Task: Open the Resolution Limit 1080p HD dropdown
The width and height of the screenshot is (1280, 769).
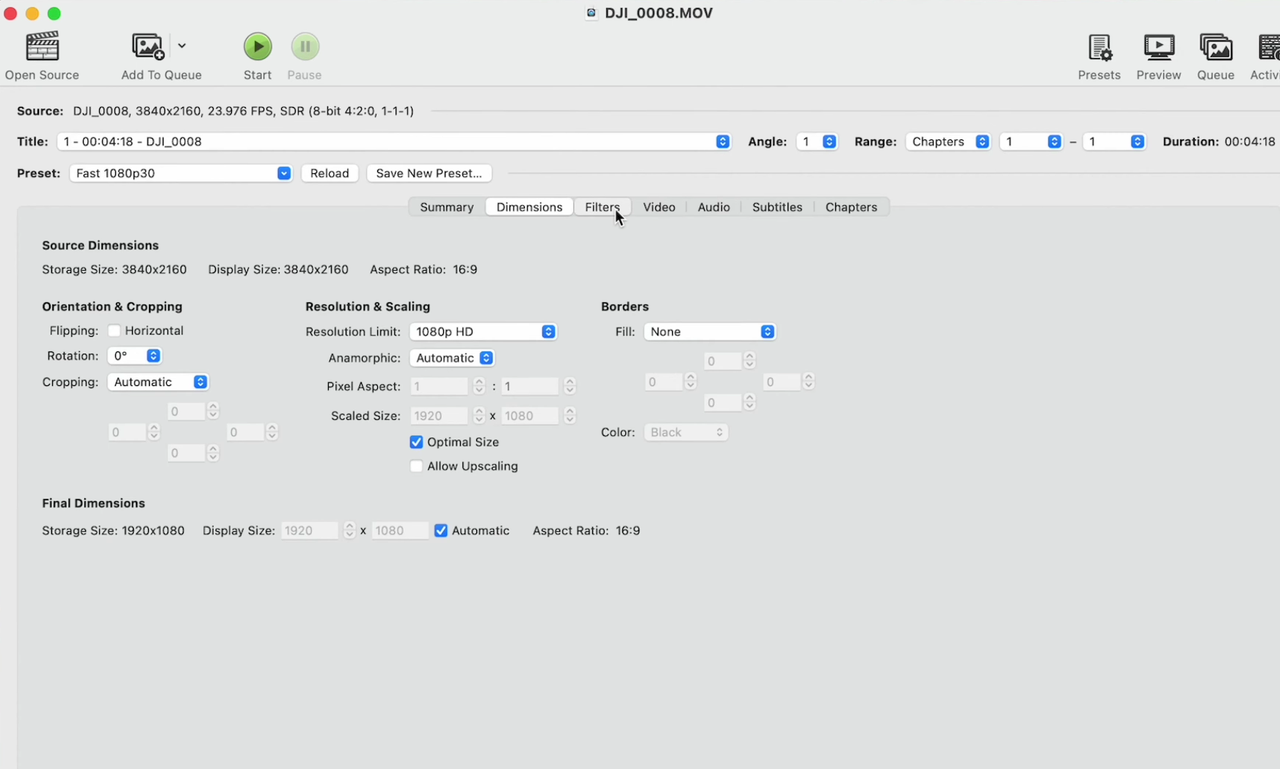Action: click(x=483, y=332)
